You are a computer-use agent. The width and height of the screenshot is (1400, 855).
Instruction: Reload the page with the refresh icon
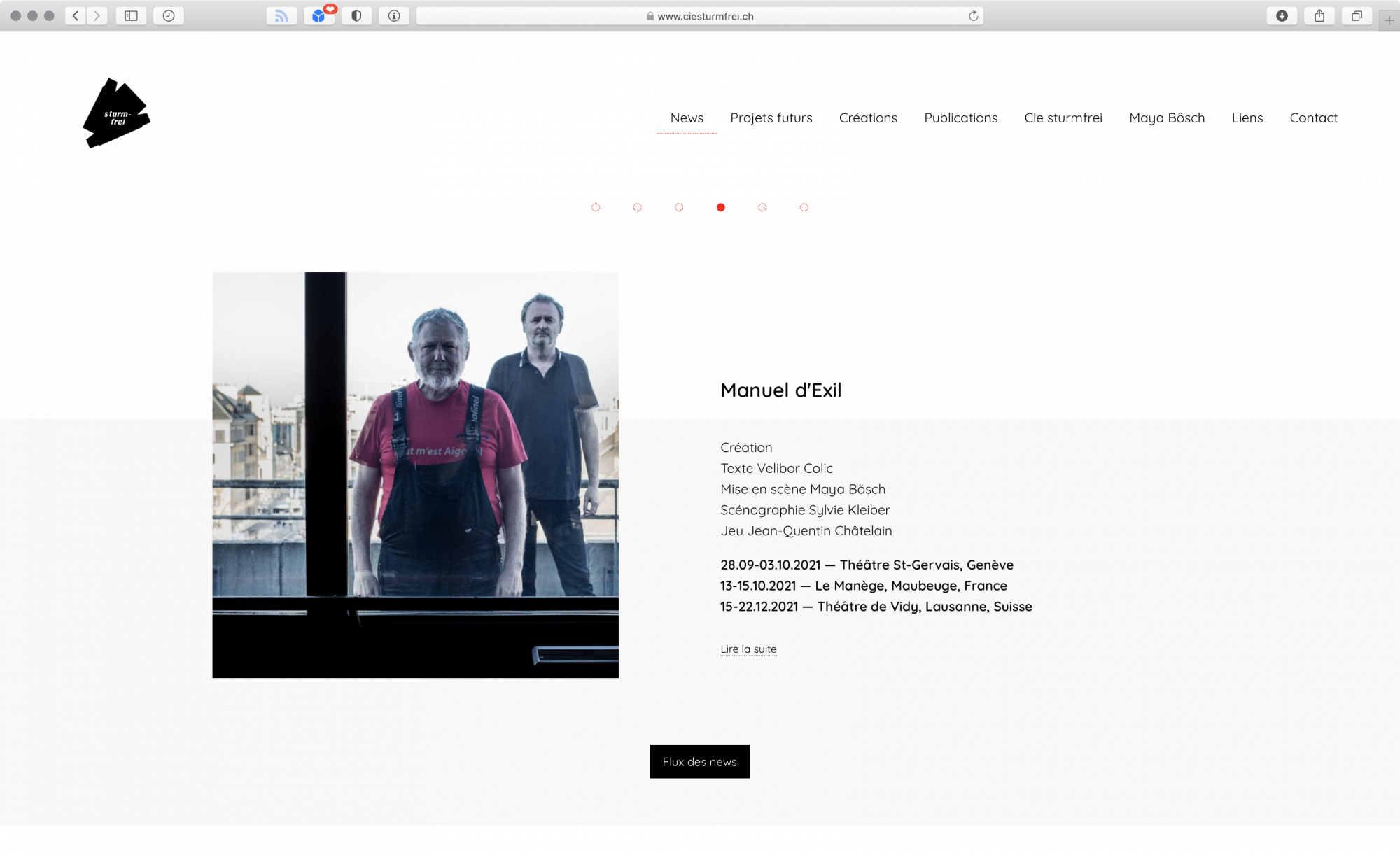point(973,15)
